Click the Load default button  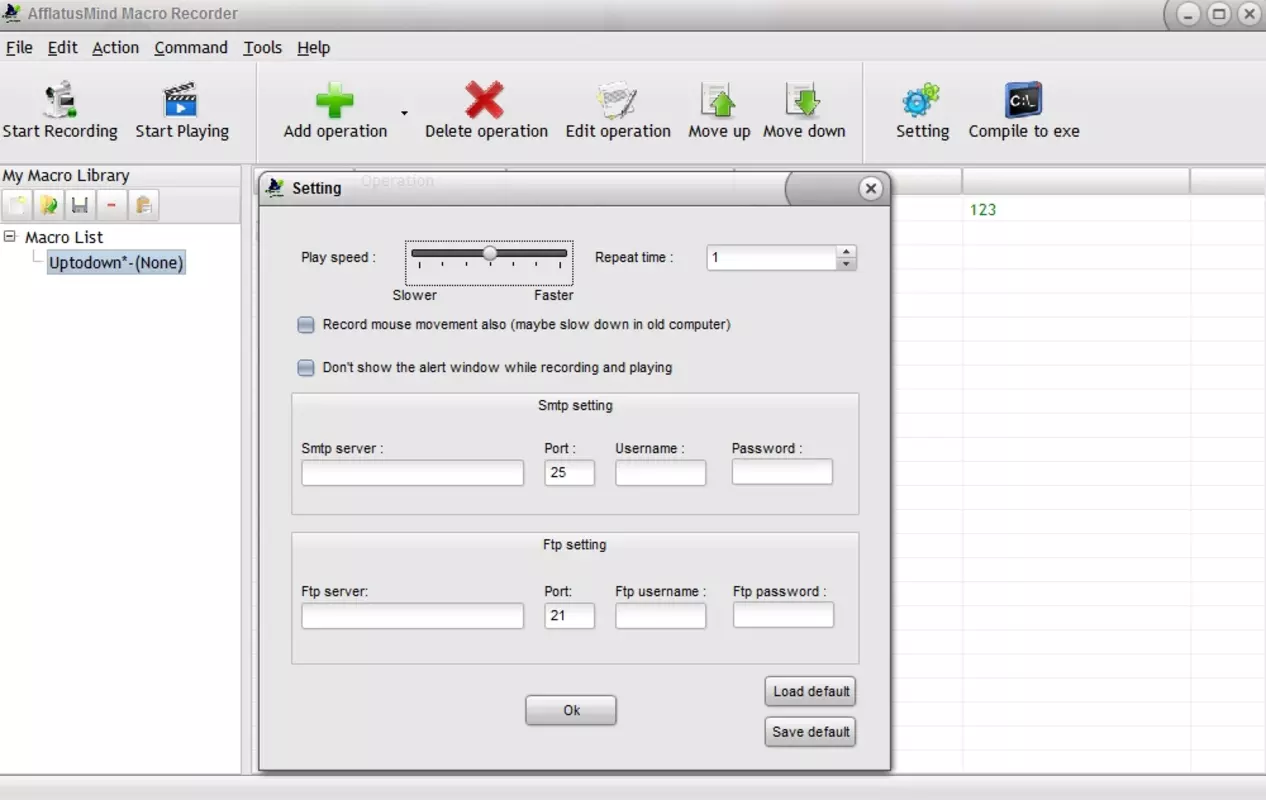pos(811,691)
